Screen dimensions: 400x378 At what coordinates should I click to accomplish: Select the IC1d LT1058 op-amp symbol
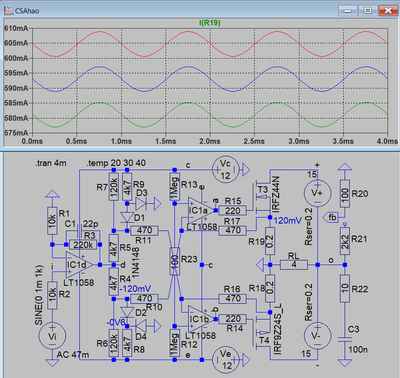(79, 265)
